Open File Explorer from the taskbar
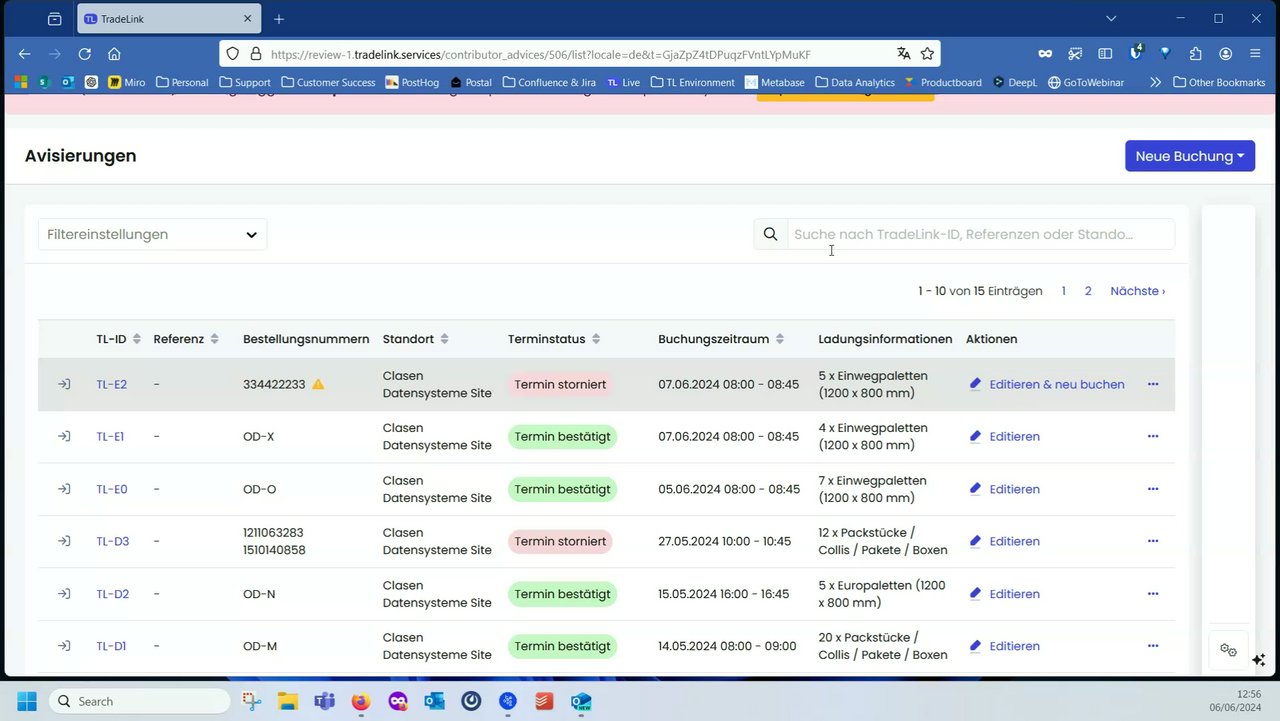 (x=288, y=701)
